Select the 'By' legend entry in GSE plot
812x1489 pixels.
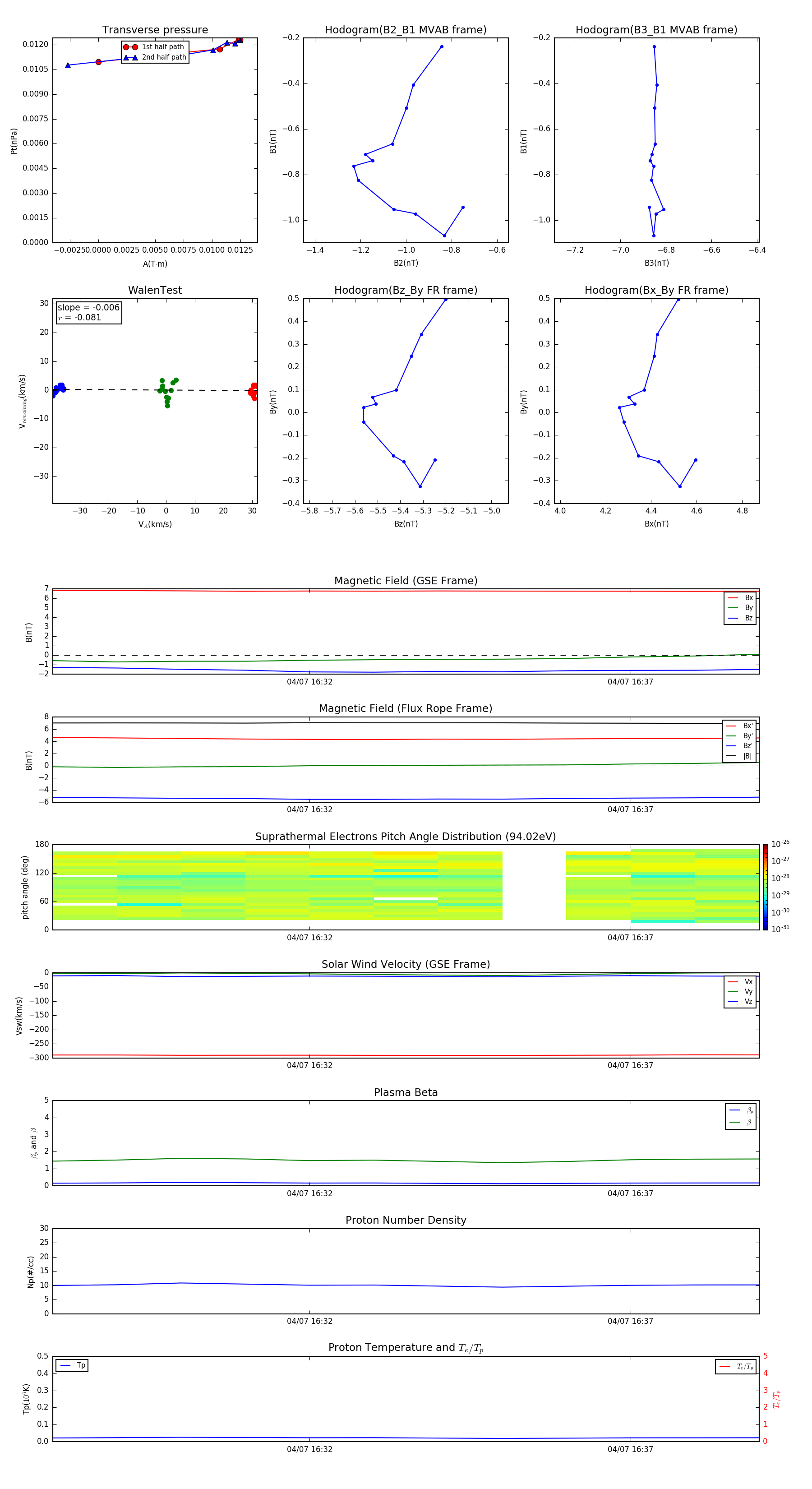[x=740, y=607]
